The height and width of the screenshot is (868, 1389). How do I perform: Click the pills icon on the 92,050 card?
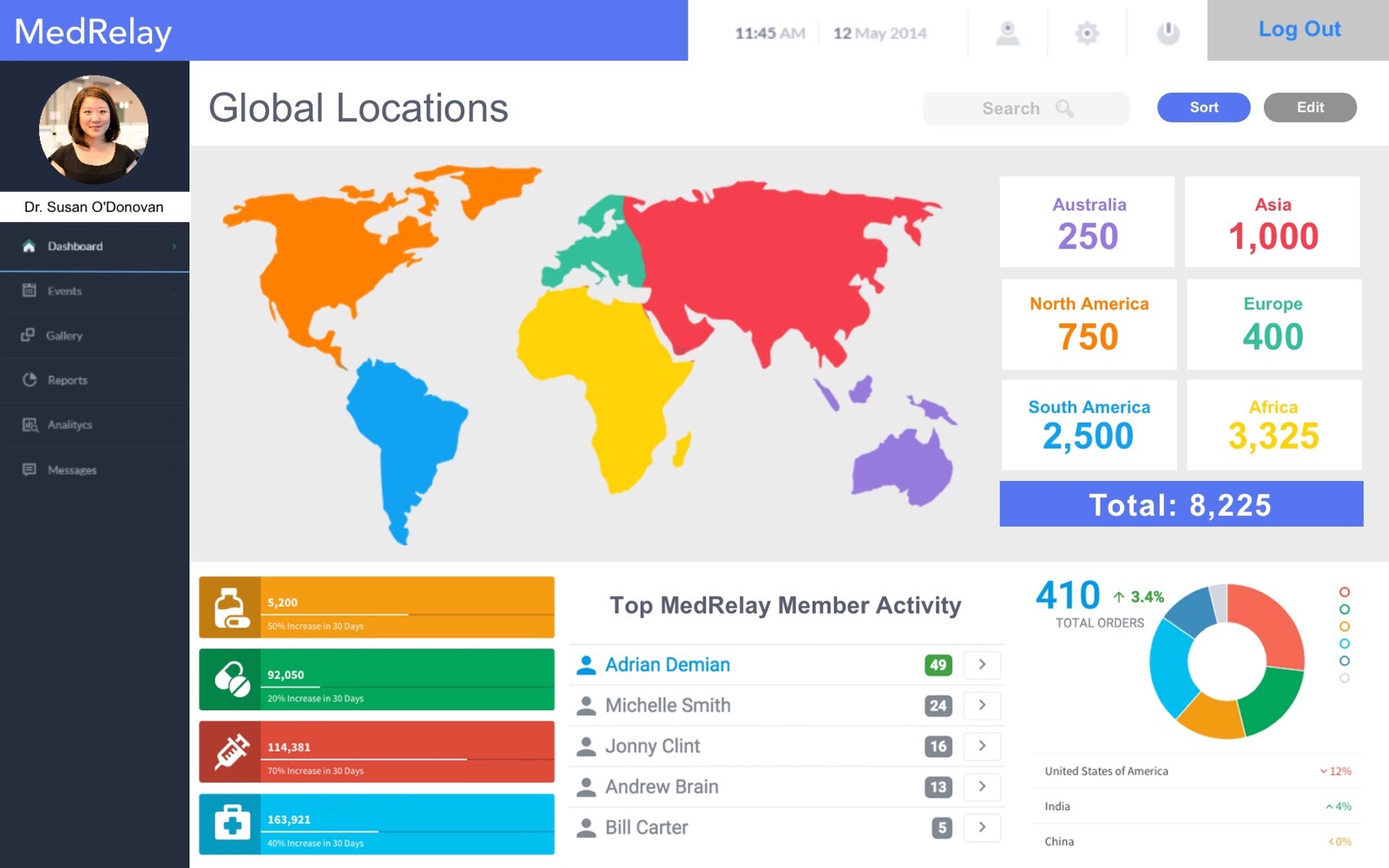click(232, 680)
